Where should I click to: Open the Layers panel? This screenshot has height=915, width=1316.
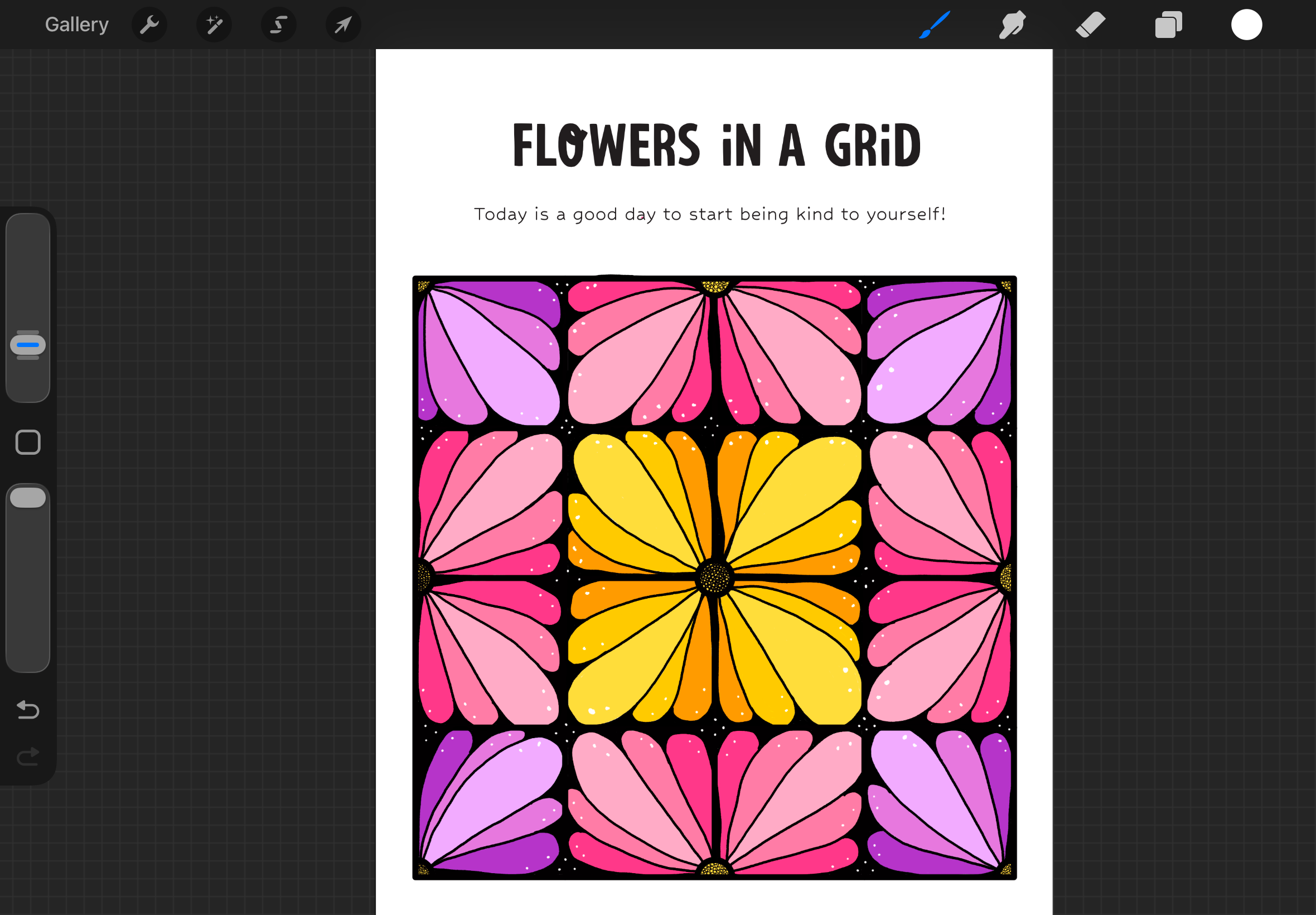tap(1168, 25)
